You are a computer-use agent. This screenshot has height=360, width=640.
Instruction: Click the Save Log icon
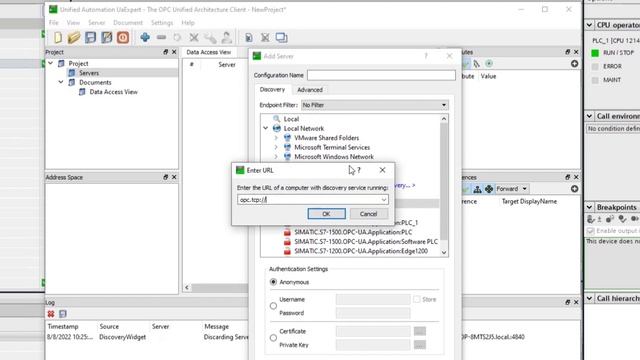coord(62,314)
